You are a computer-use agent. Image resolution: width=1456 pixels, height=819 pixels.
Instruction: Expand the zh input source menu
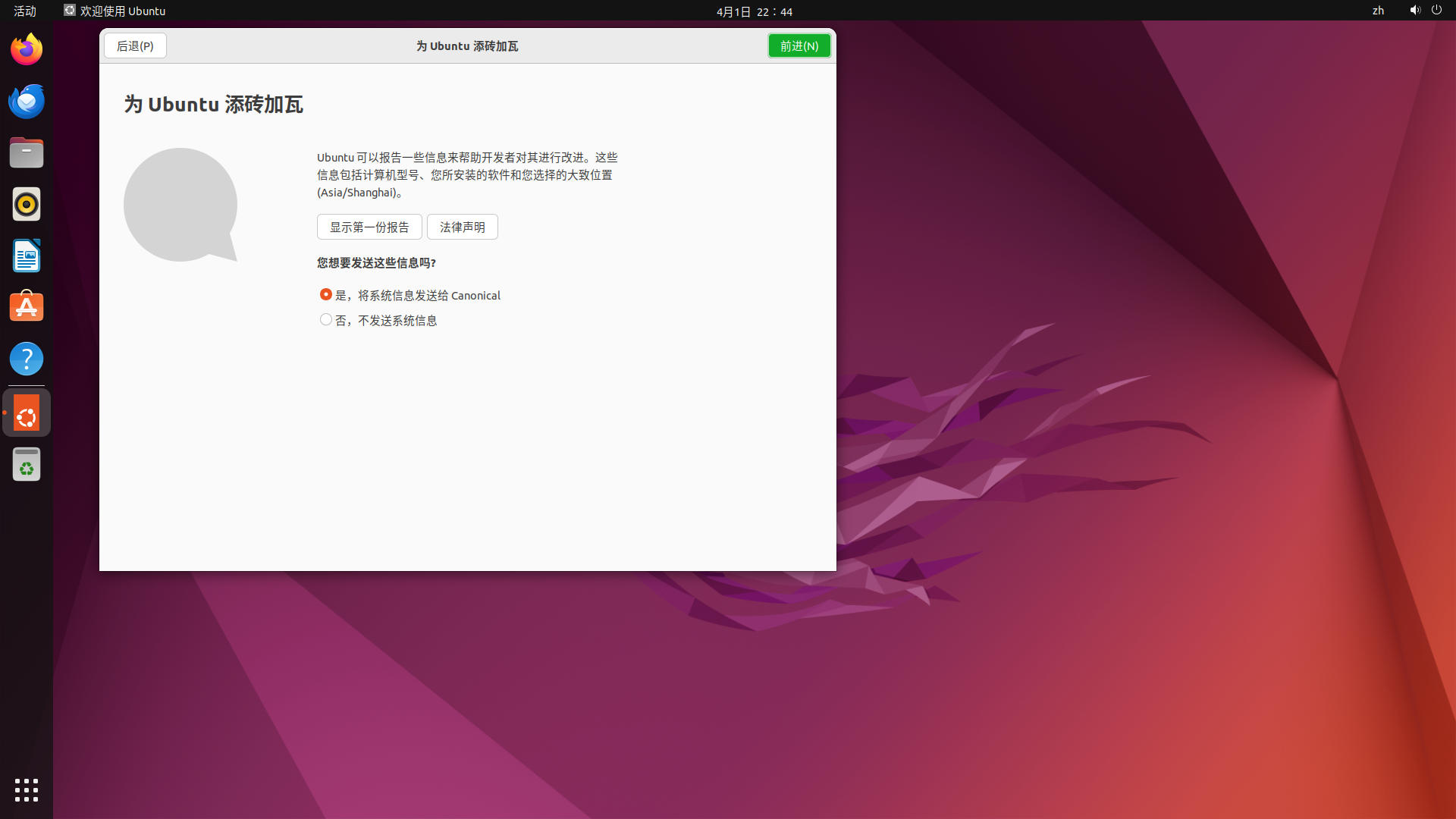pyautogui.click(x=1378, y=11)
